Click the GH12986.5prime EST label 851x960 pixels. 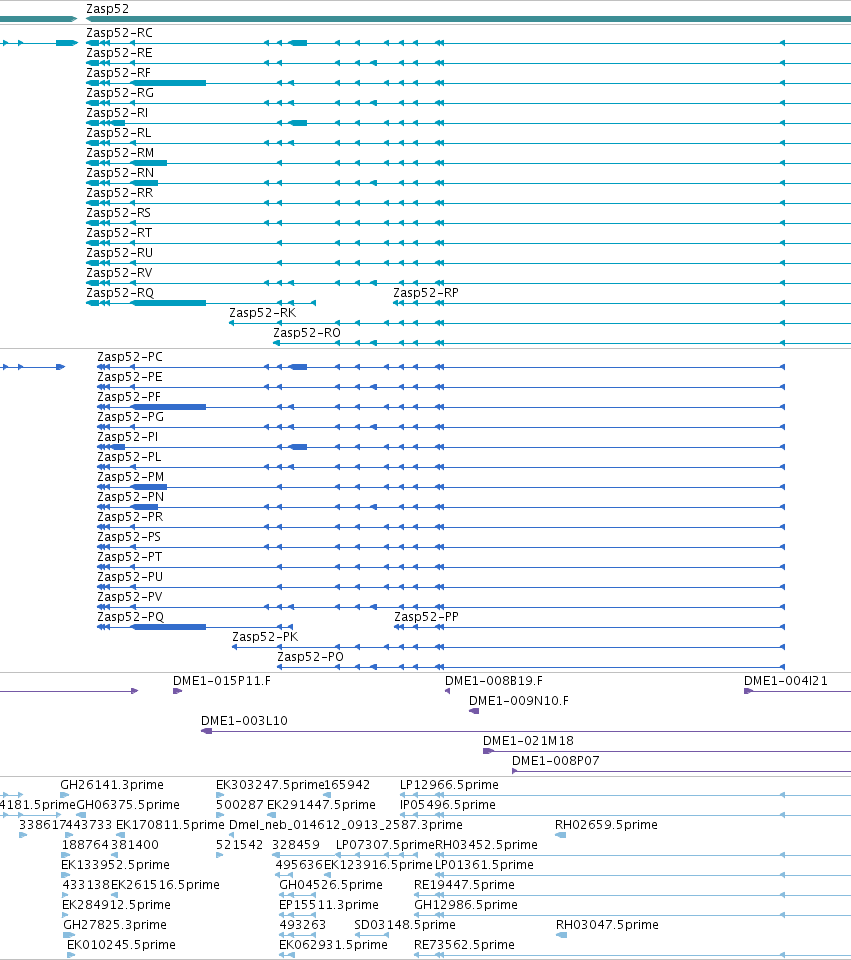click(x=466, y=905)
